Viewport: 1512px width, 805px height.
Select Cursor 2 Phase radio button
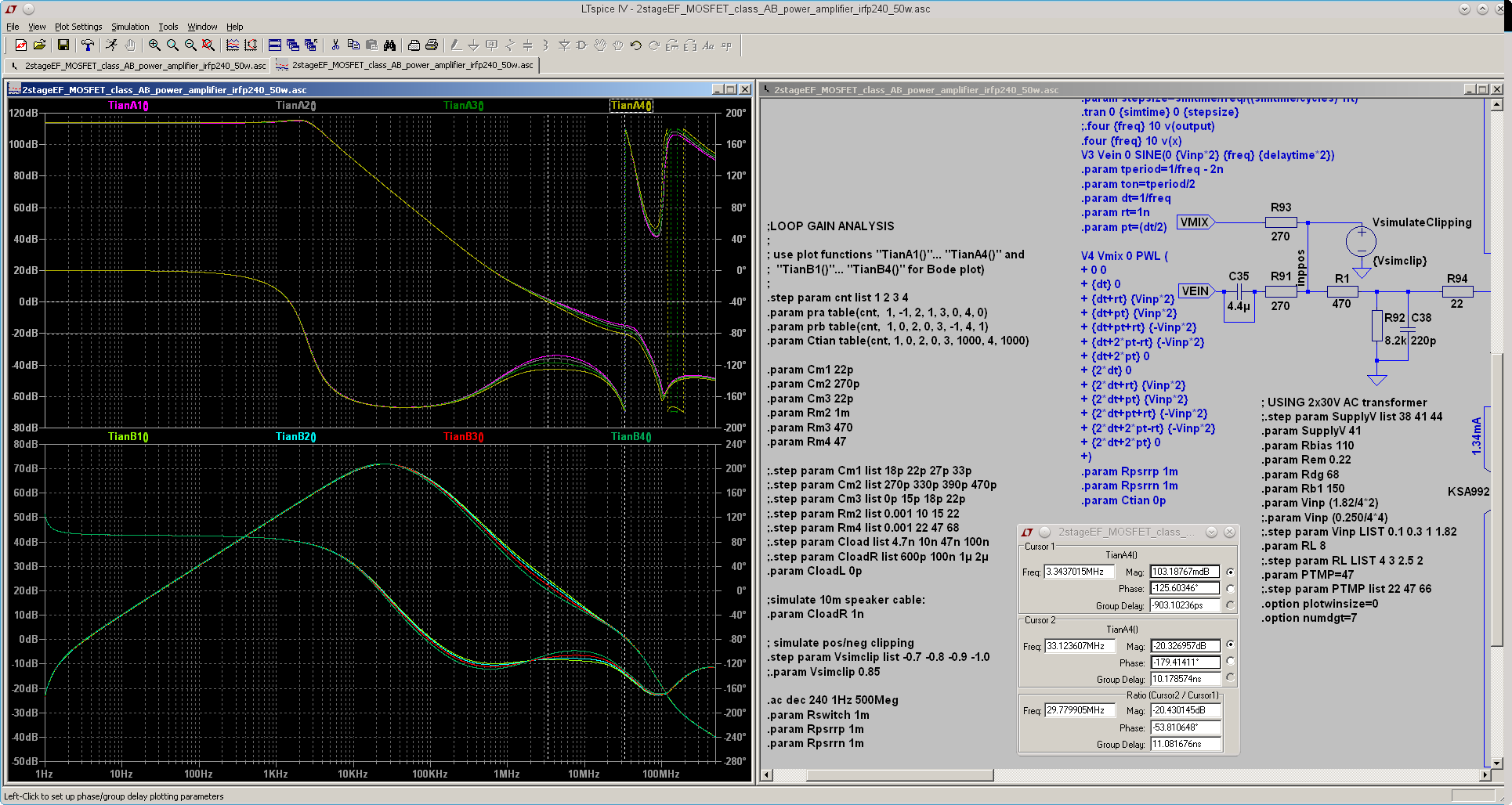[x=1230, y=661]
